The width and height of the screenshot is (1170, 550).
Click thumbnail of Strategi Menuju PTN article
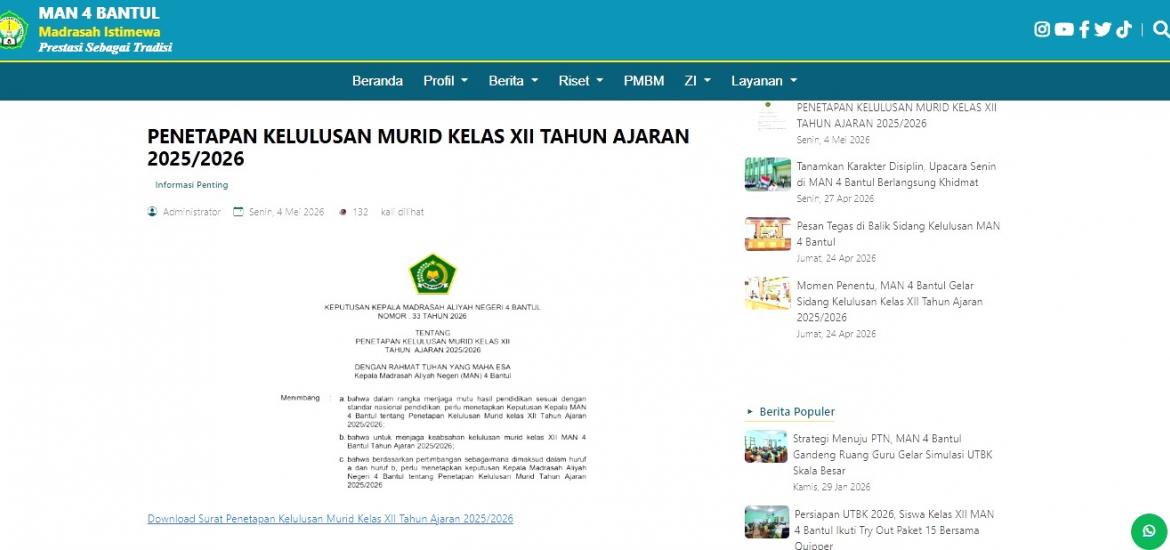point(766,446)
